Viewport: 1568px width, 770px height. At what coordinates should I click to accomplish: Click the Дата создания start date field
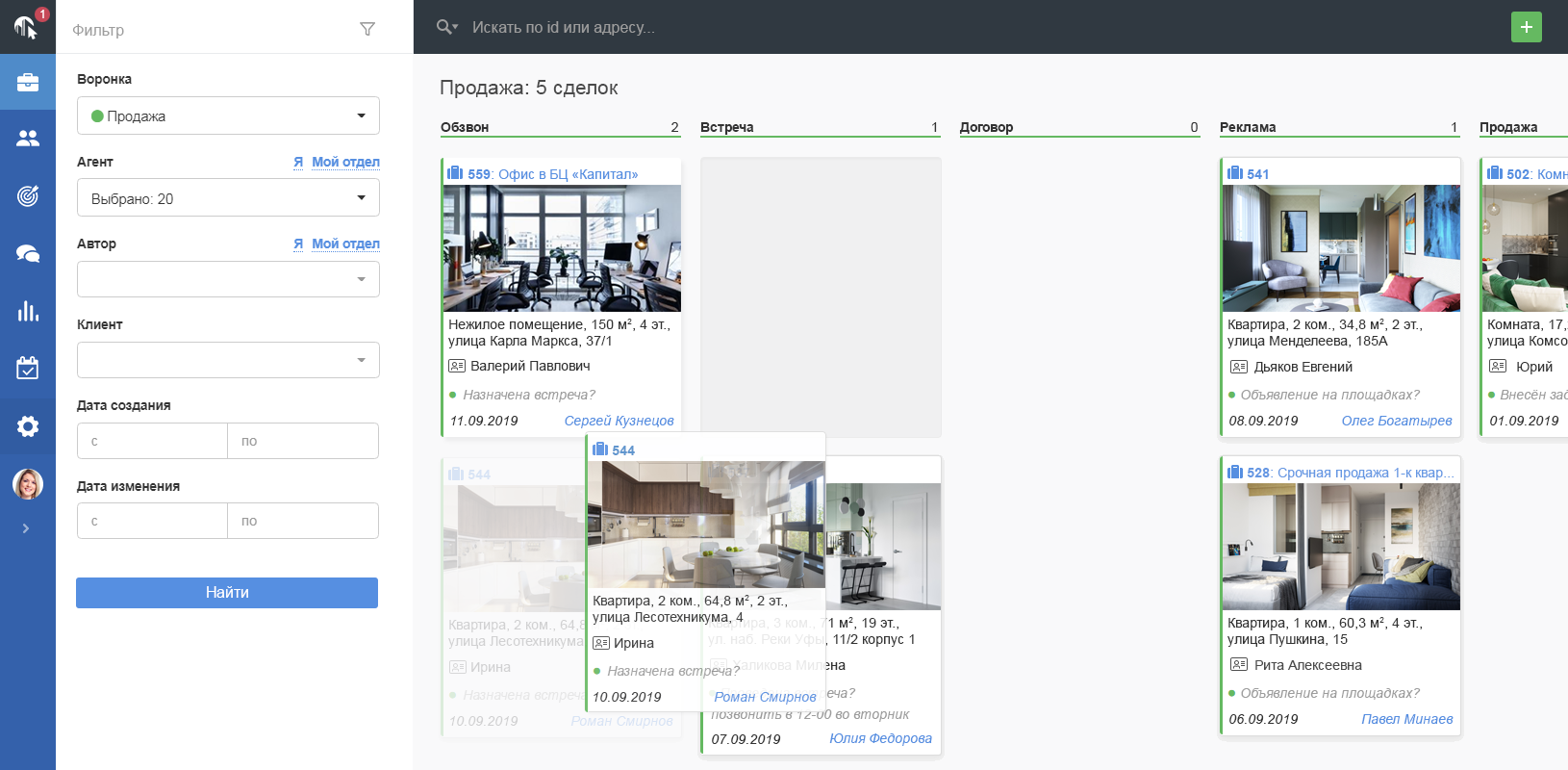(152, 441)
